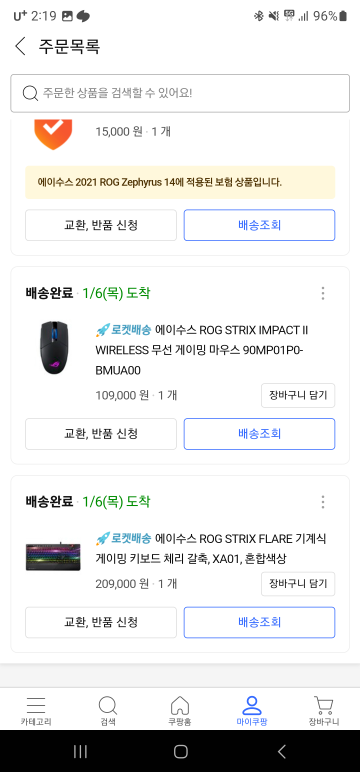Screen dimensions: 360x772
Task: Track mouse order with 배송조회
Action: tap(260, 434)
